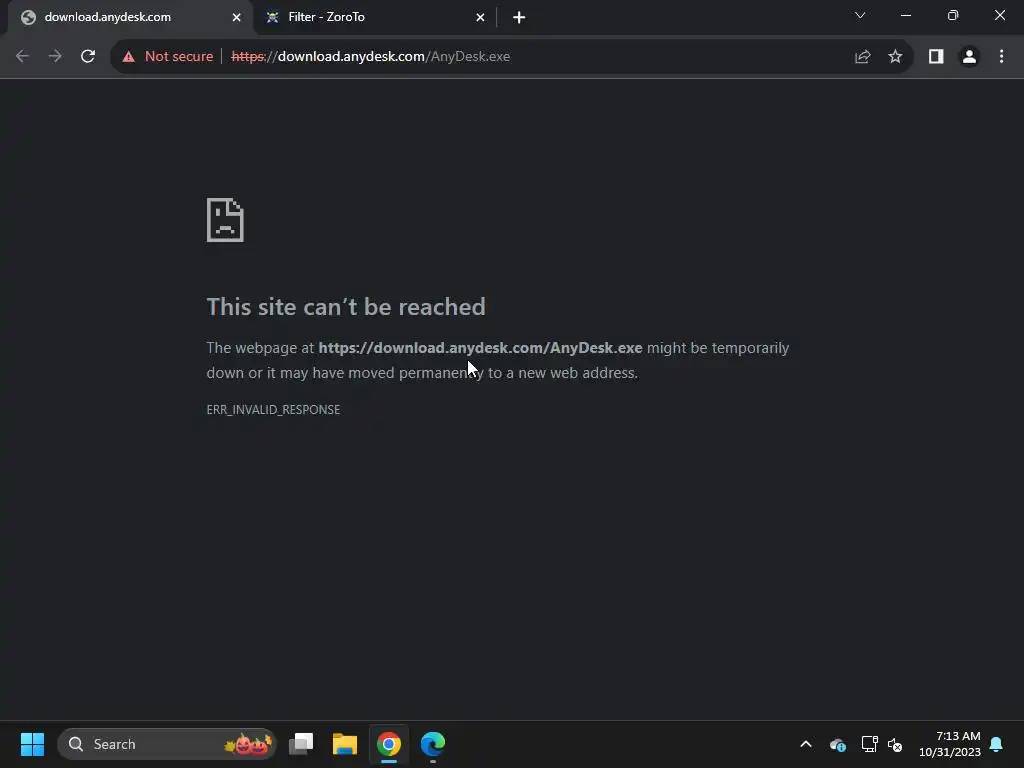
Task: Open a new tab
Action: click(519, 18)
